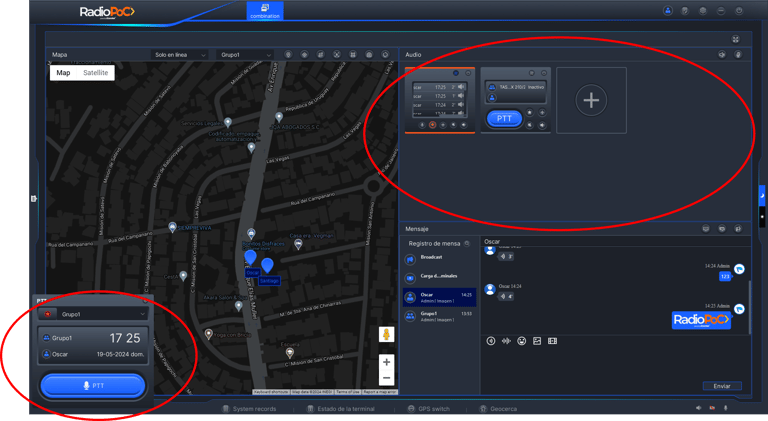
Task: Play Oscar's 14:24 voice message
Action: pos(506,296)
